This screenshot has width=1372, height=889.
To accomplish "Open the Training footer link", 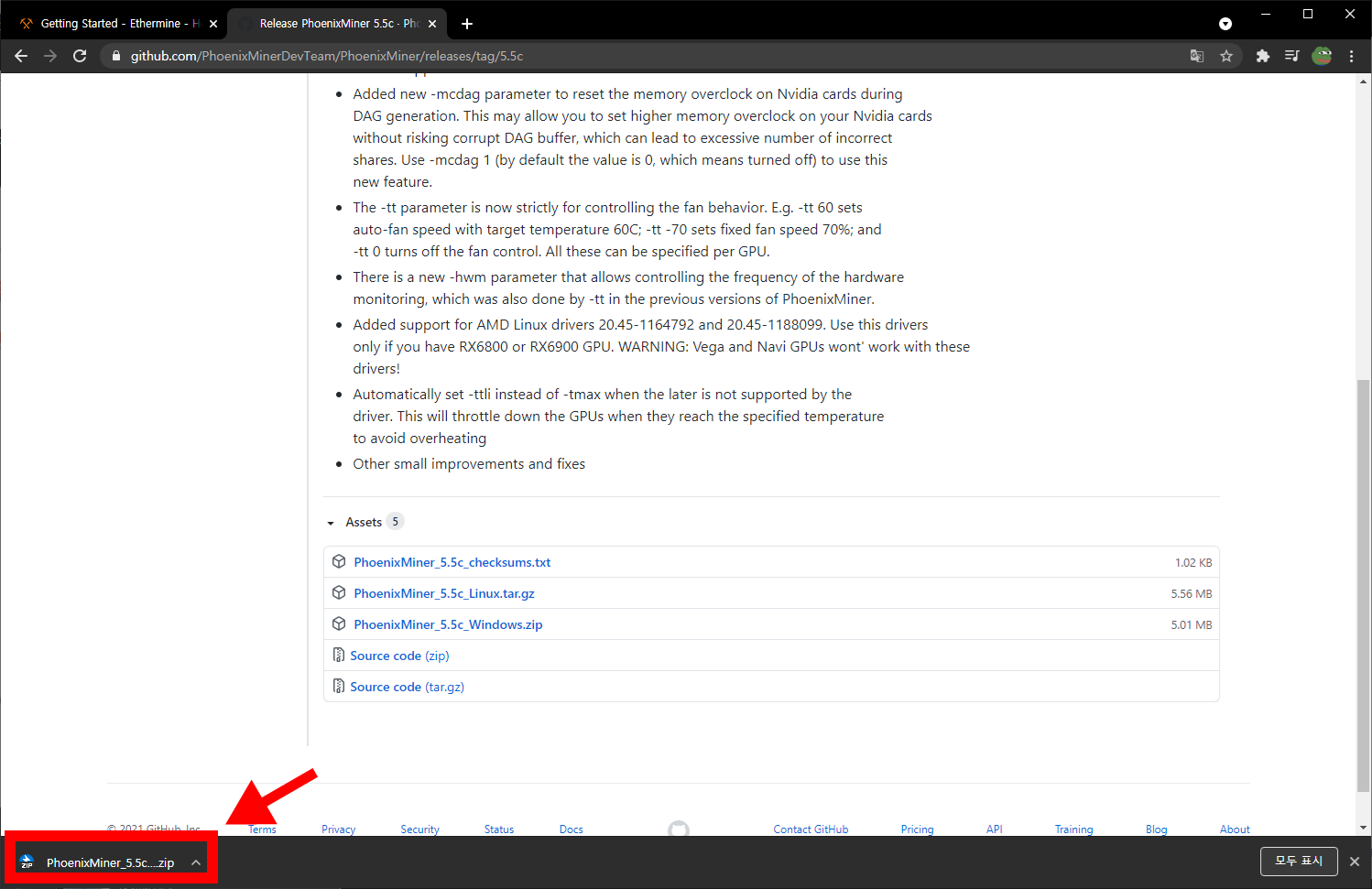I will pos(1073,829).
